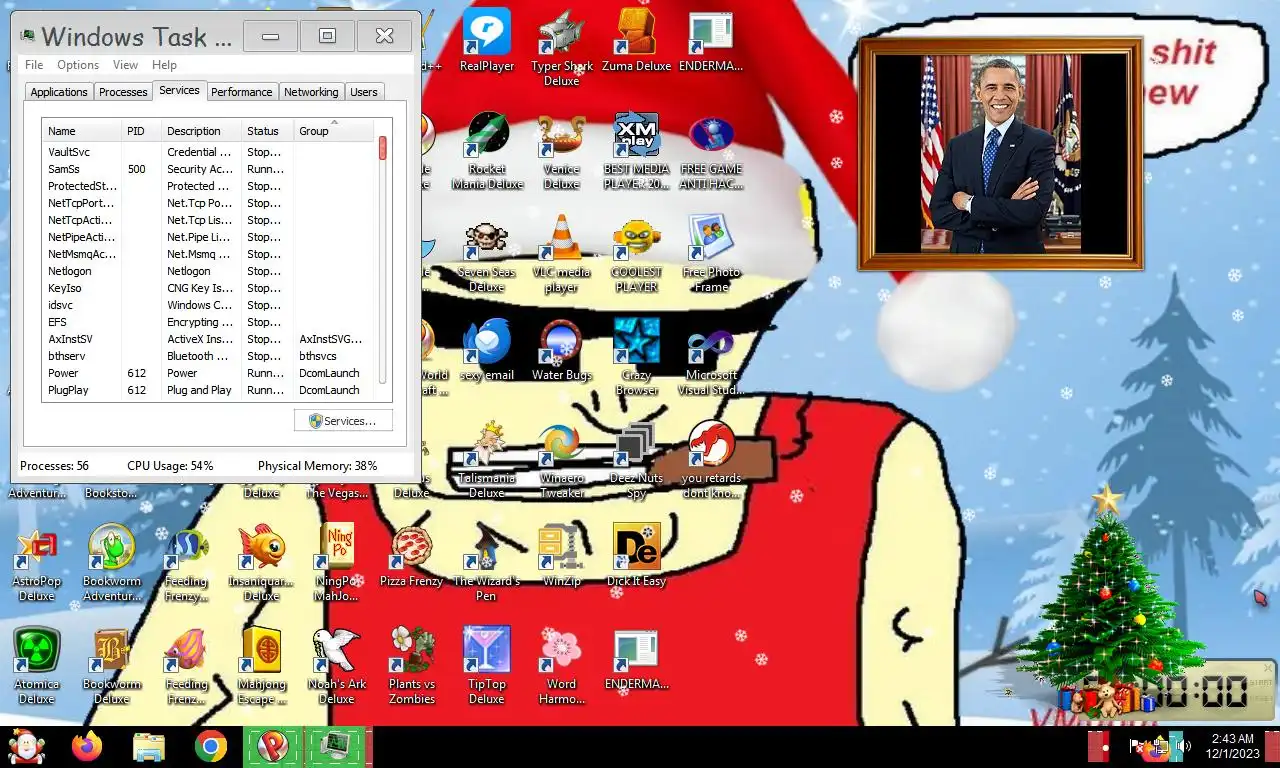Open Bookworm Deluxe shortcut
This screenshot has width=1280, height=768.
pos(112,665)
